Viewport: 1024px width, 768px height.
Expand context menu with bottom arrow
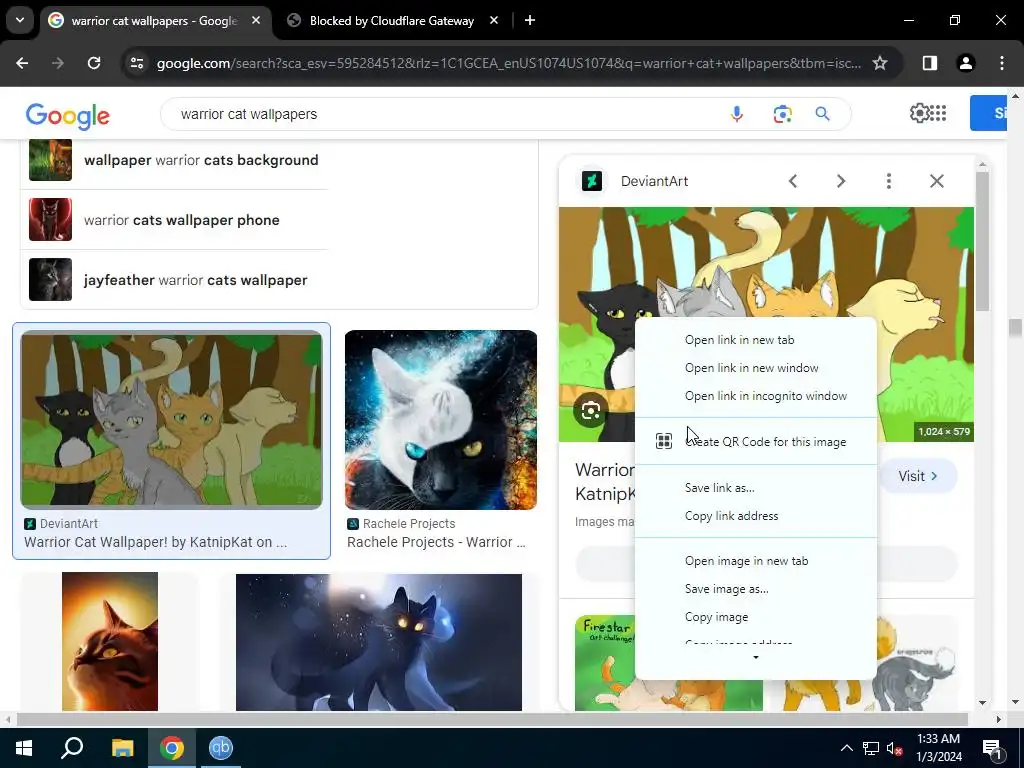756,658
